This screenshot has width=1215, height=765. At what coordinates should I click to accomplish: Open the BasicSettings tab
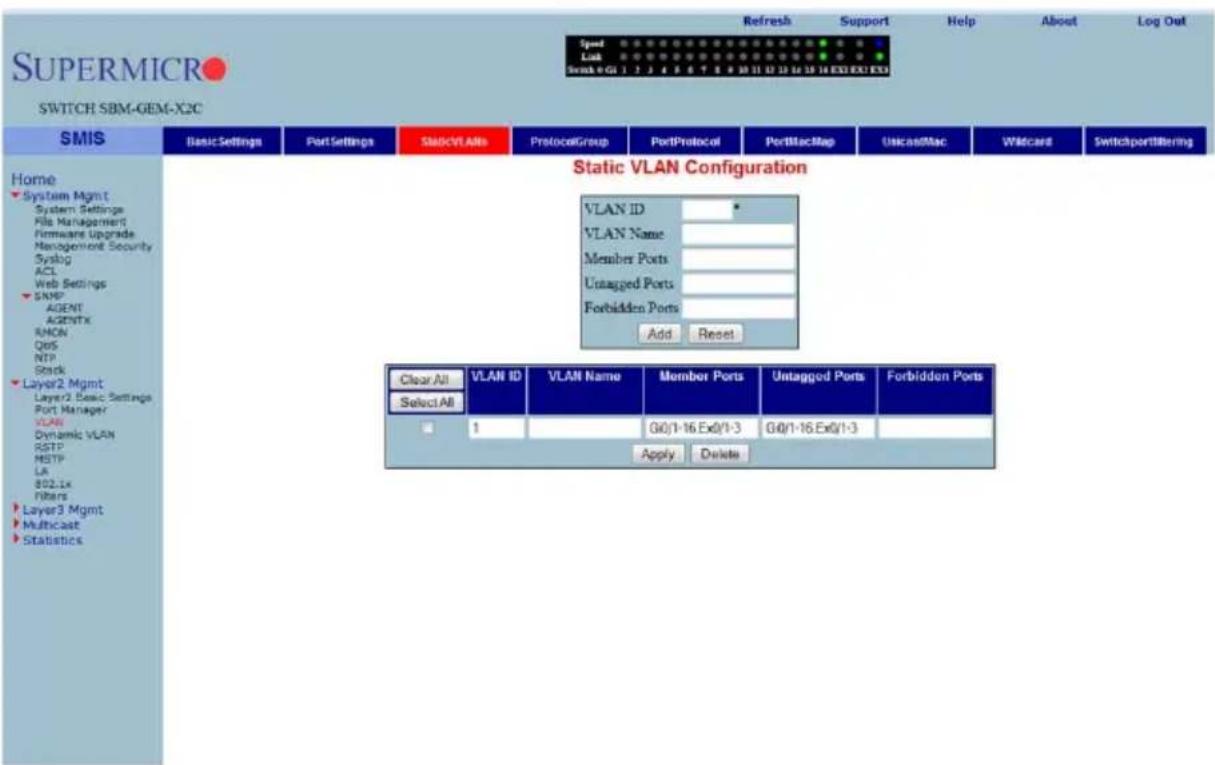pyautogui.click(x=222, y=142)
